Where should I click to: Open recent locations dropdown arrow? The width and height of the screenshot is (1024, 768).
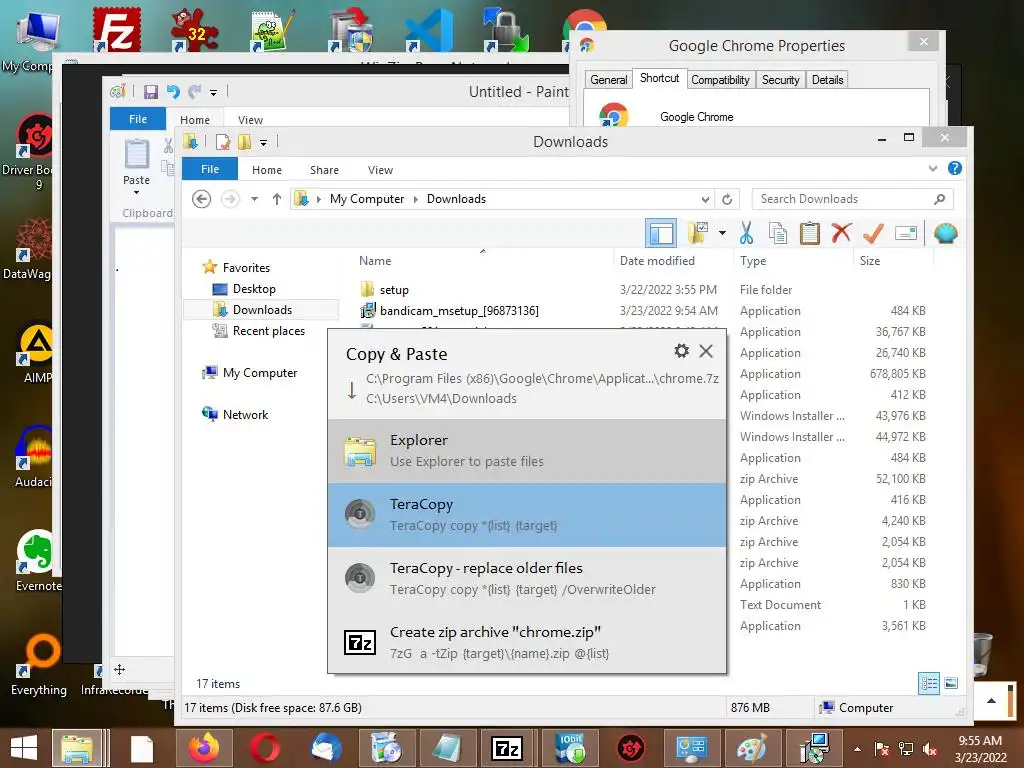254,199
